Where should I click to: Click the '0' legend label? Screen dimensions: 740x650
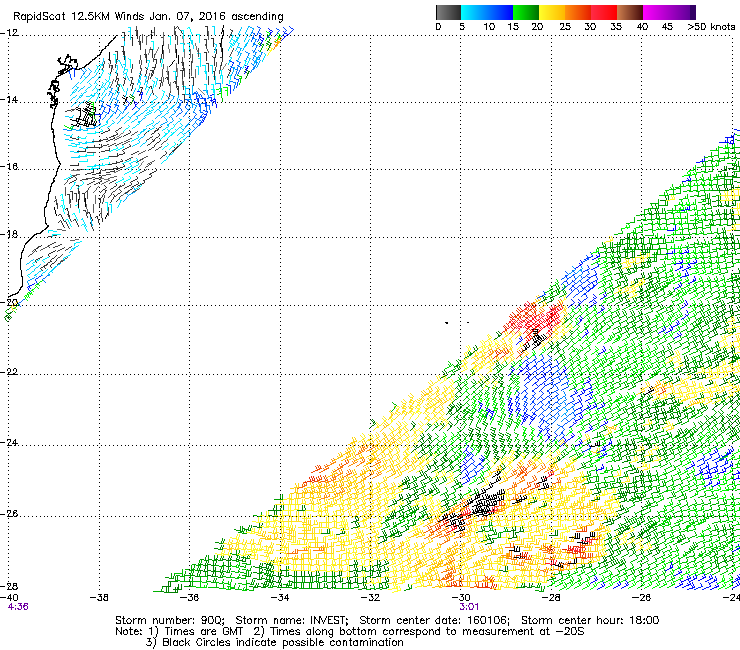(438, 26)
